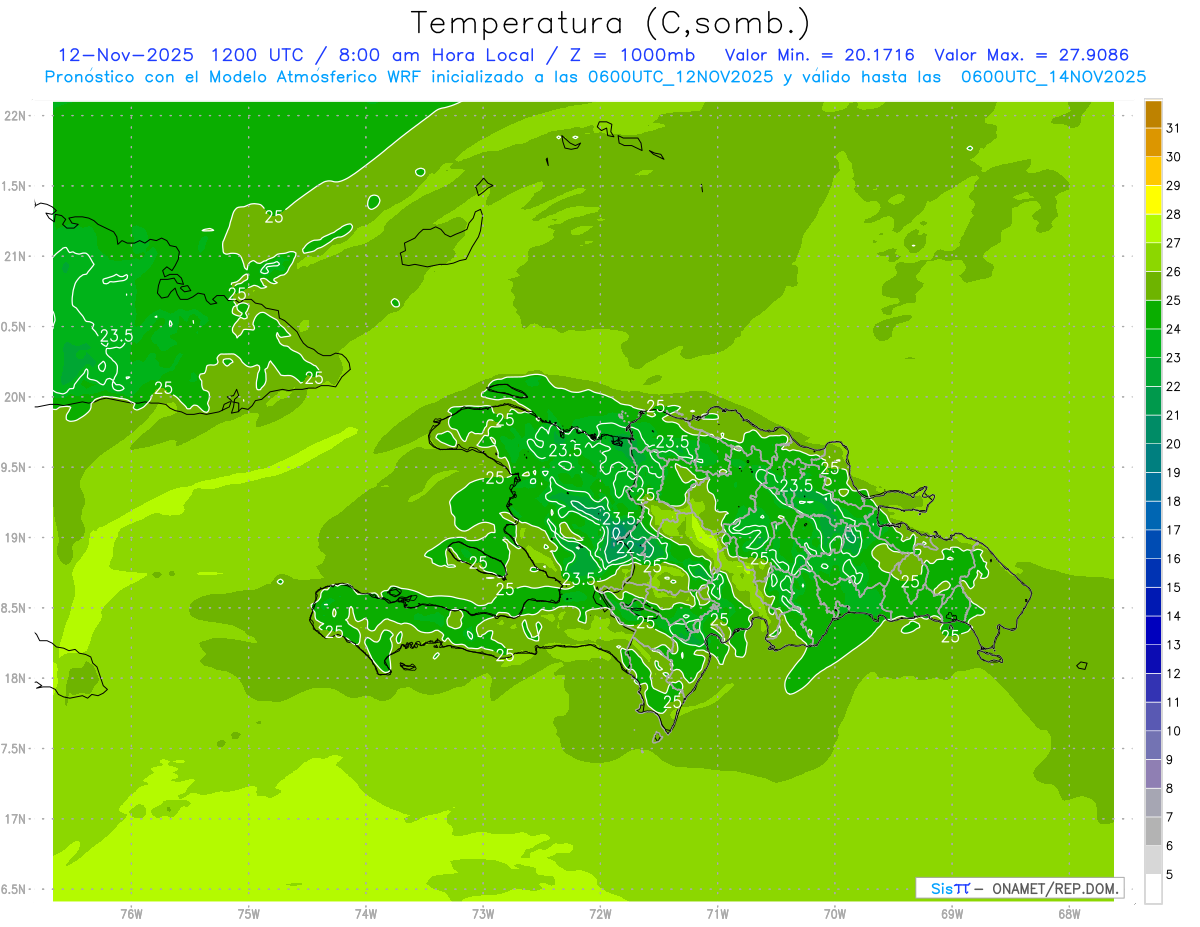The height and width of the screenshot is (927, 1200).
Task: Click the gray legend swatch between 6 and 7
Action: 1153,832
